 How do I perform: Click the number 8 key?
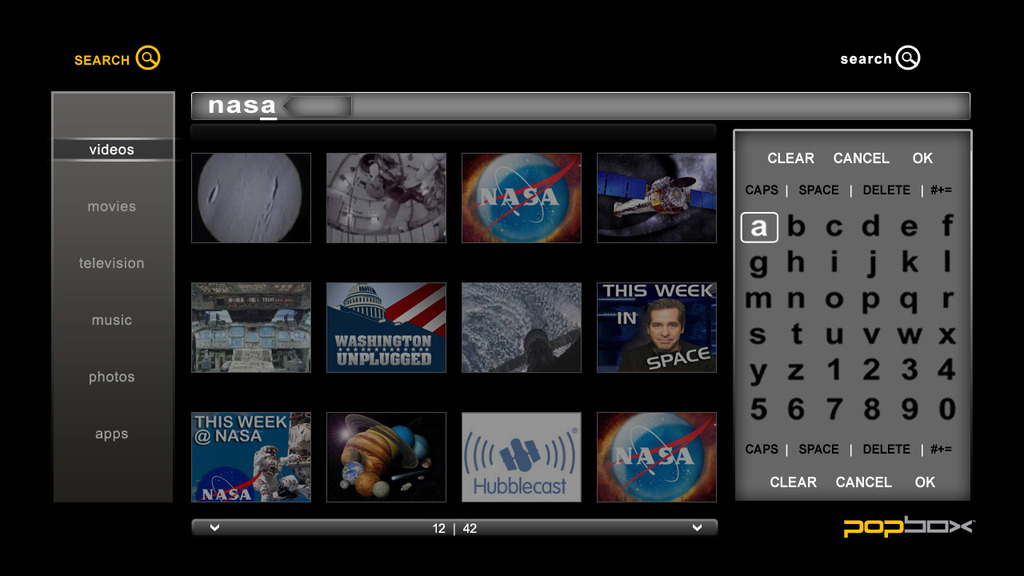871,409
